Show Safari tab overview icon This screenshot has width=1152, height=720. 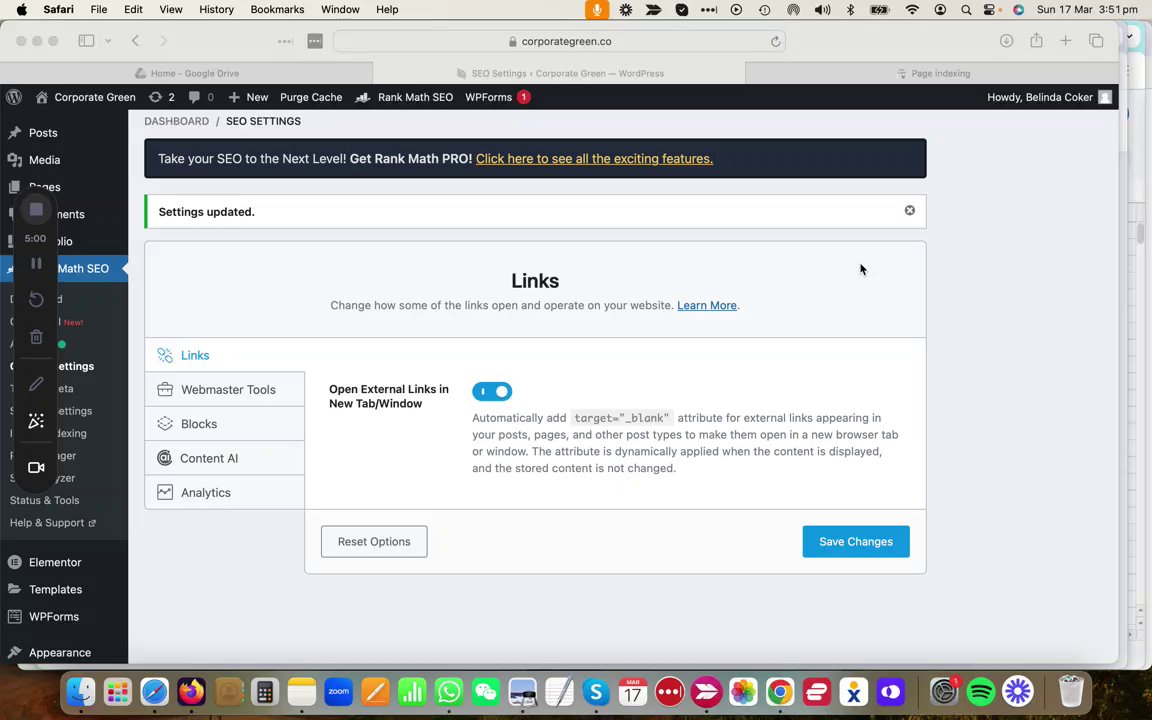pyautogui.click(x=1096, y=41)
